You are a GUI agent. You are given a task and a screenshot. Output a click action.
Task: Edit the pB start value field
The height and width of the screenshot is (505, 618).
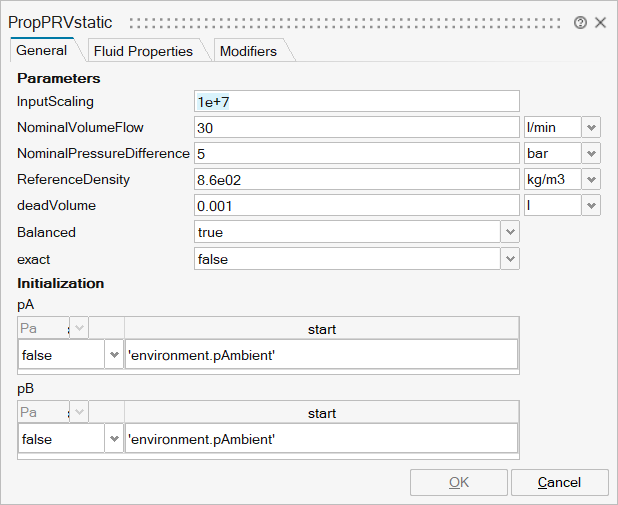coord(320,439)
